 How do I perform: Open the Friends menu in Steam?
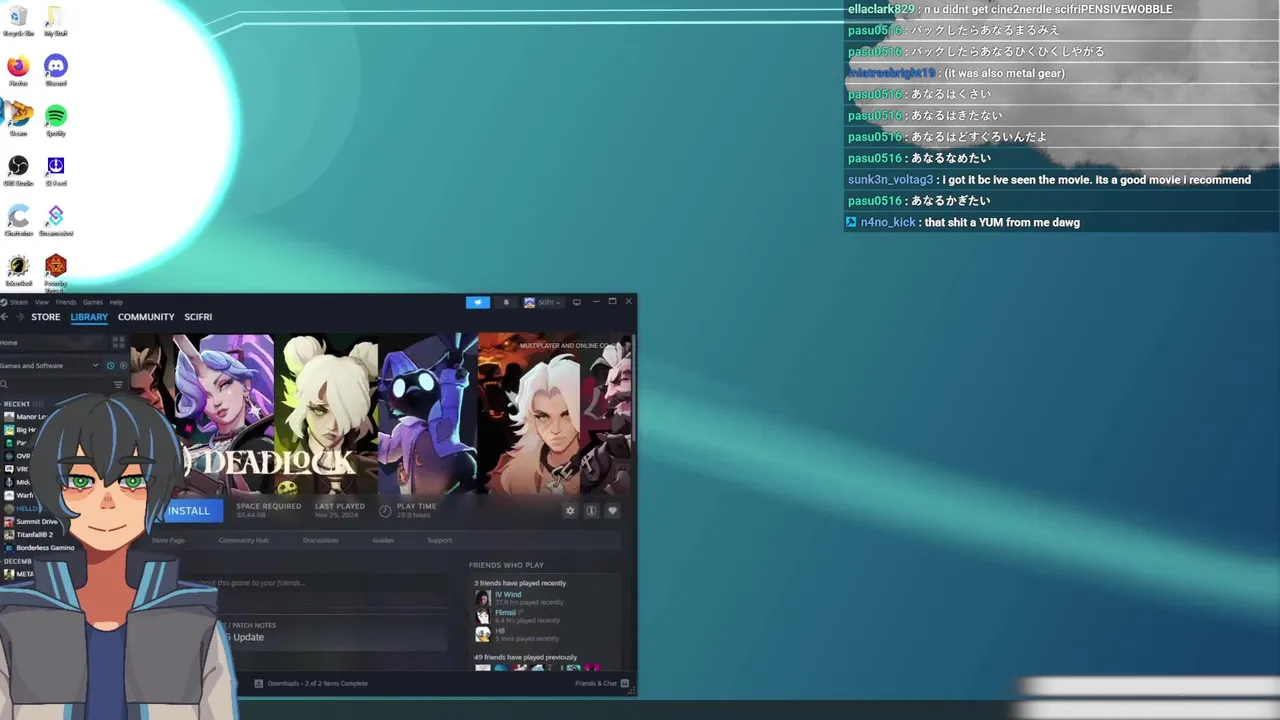(65, 302)
